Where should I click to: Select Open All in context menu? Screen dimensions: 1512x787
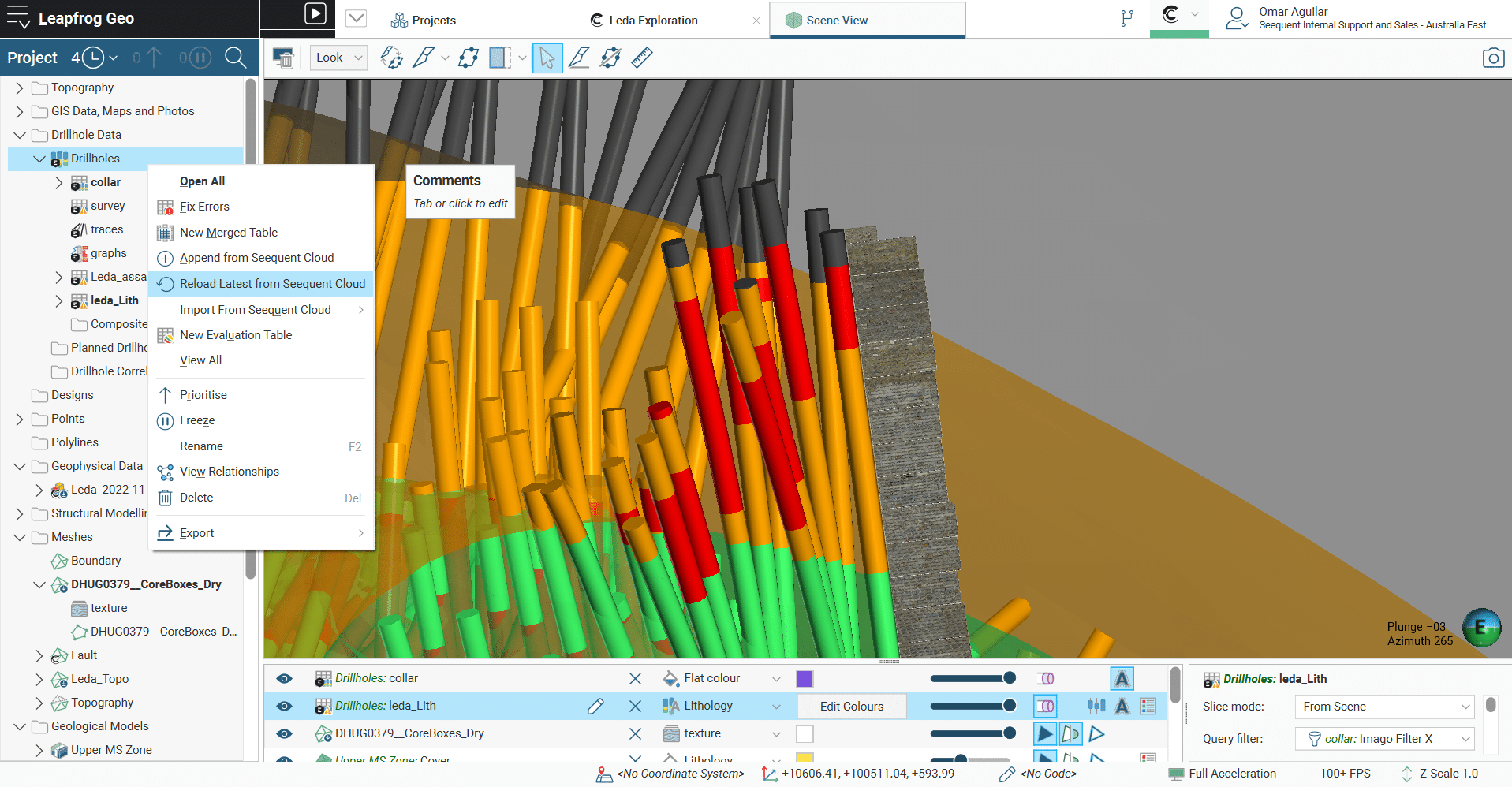click(202, 181)
